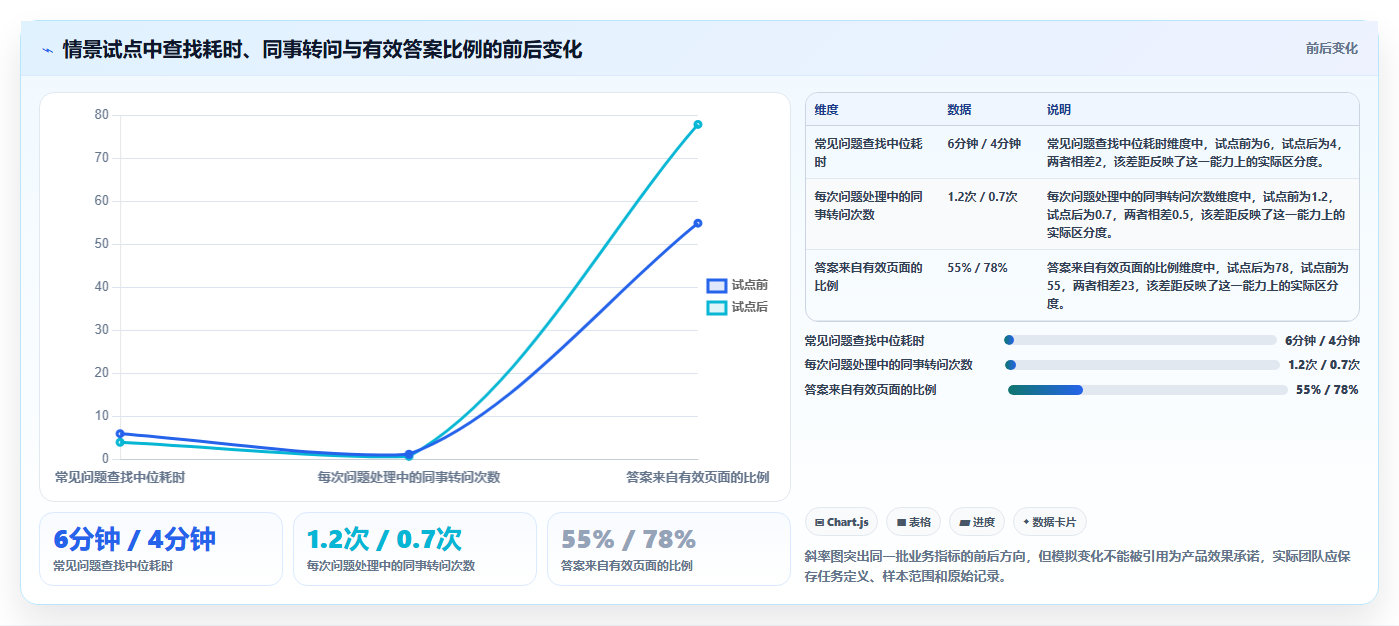Click x-axis label 答案来自有效页面的比例
The width and height of the screenshot is (1399, 626).
pos(697,478)
